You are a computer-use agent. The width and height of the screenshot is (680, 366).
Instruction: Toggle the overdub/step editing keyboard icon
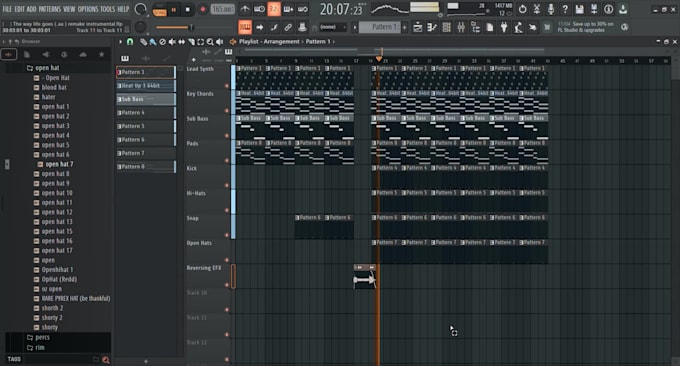tap(288, 9)
